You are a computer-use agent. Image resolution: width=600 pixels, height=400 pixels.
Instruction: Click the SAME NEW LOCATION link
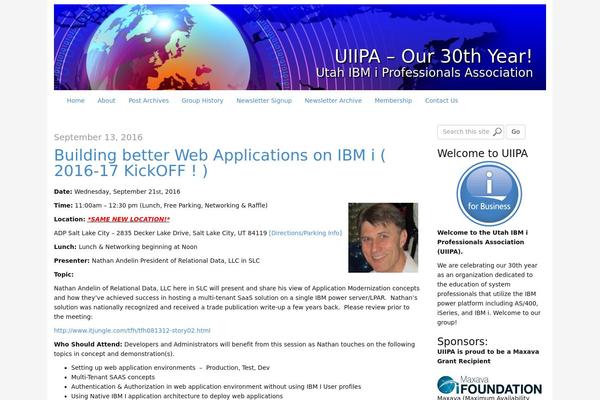[x=129, y=219]
